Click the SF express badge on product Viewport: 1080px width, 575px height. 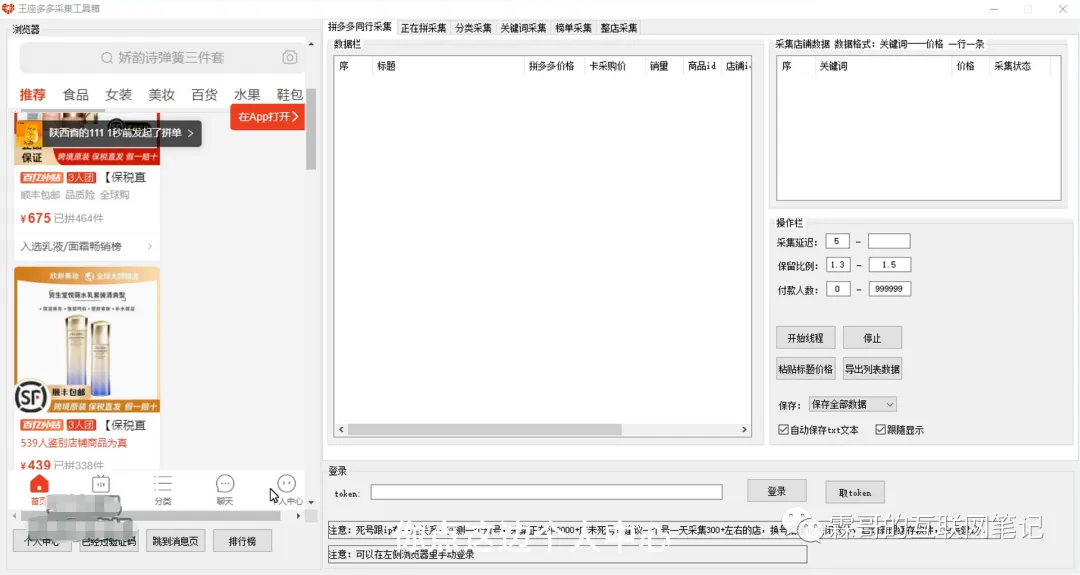click(32, 397)
